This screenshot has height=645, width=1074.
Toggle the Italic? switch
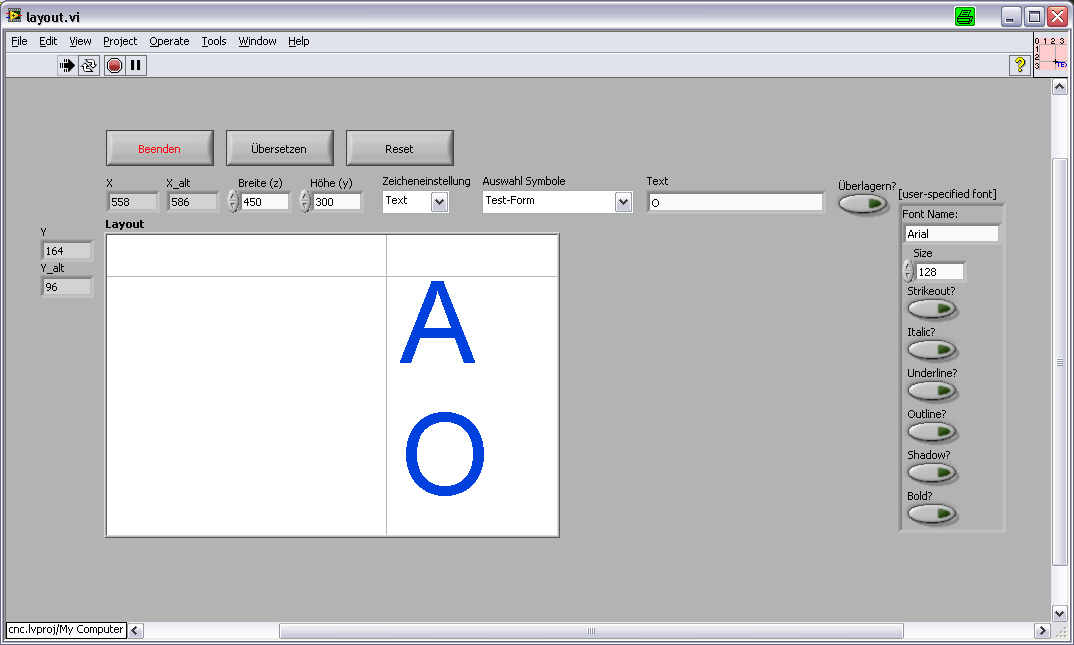[932, 351]
